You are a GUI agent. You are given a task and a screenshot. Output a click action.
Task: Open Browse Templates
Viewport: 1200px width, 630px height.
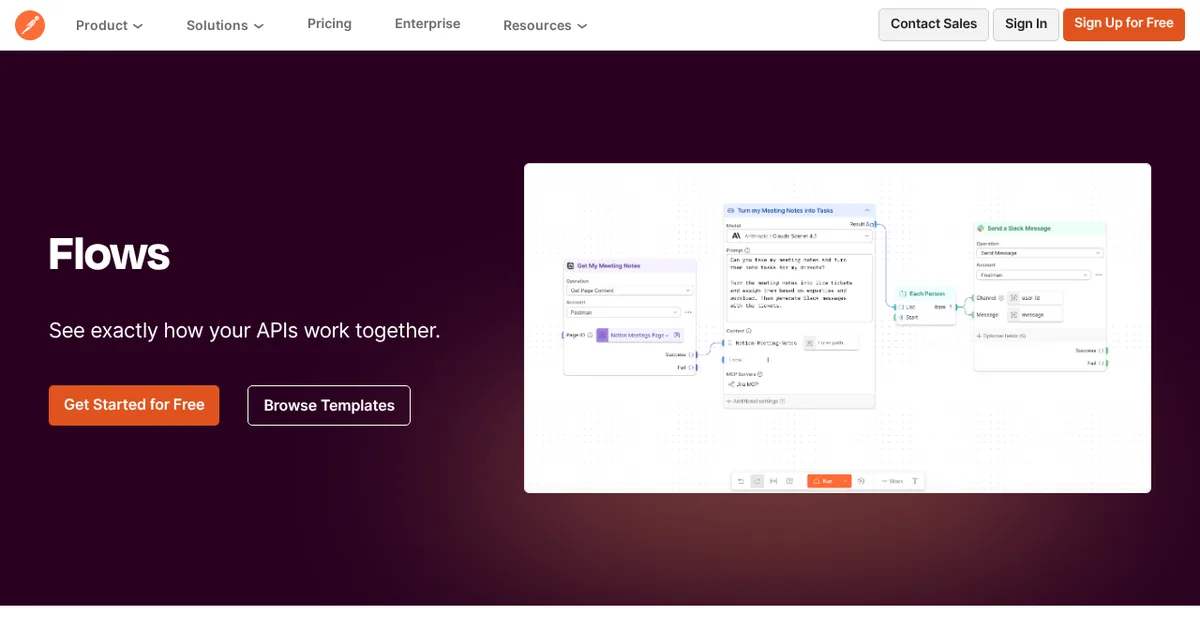(x=329, y=405)
